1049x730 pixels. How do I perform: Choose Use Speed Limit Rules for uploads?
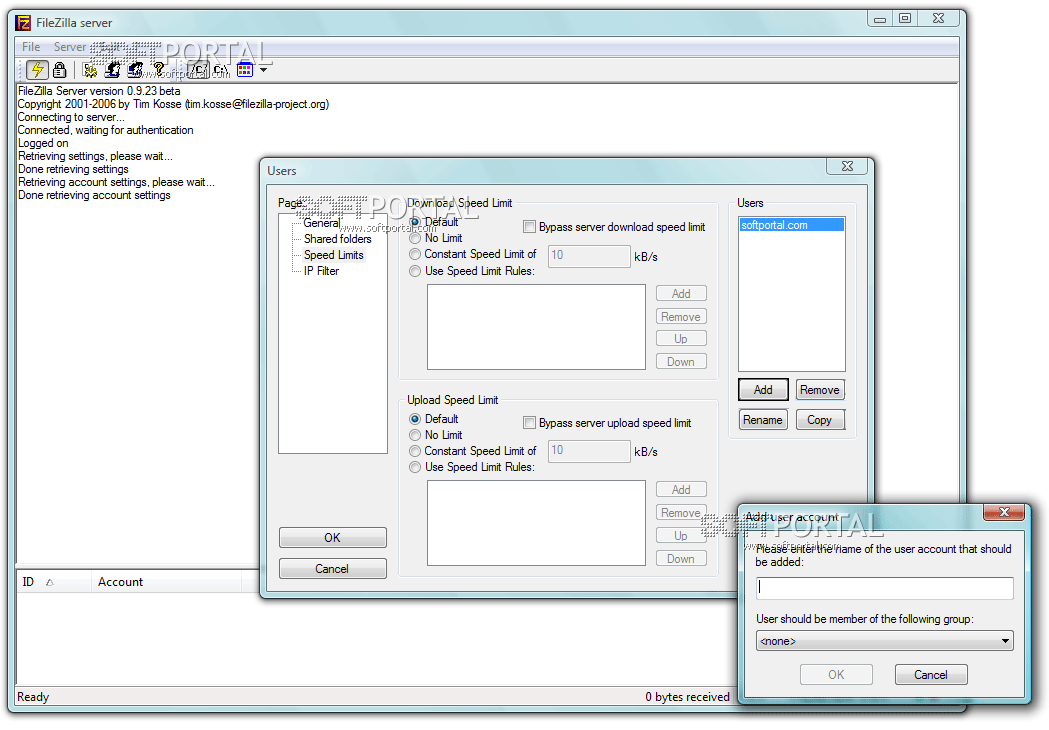coord(415,467)
